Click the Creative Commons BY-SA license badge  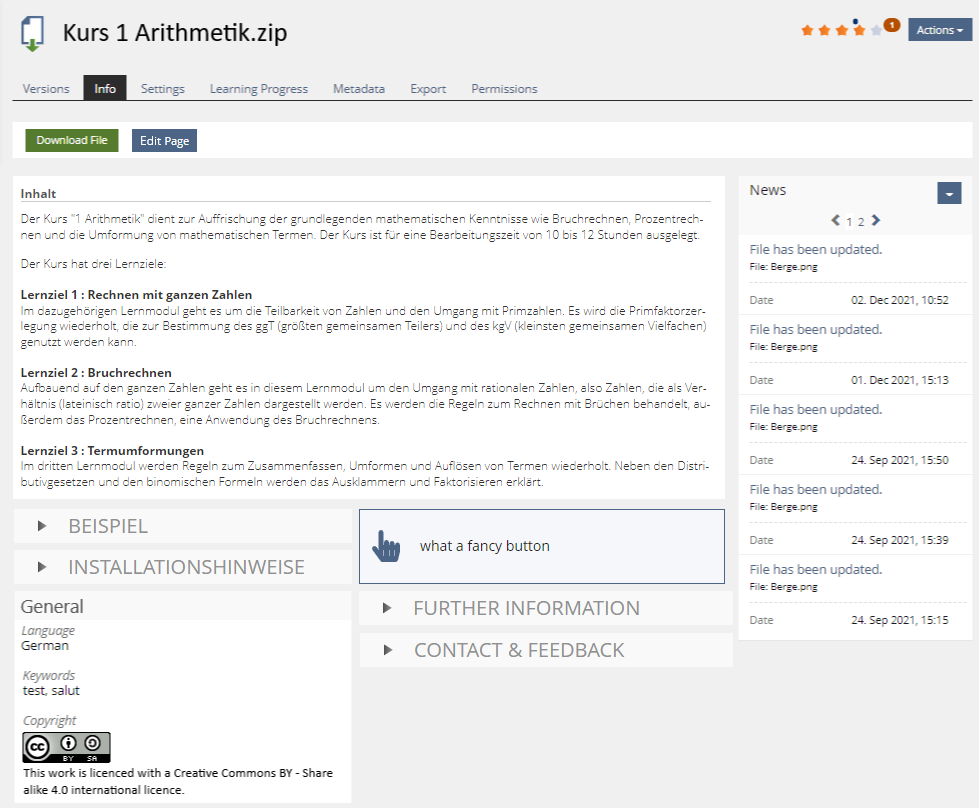[x=66, y=747]
